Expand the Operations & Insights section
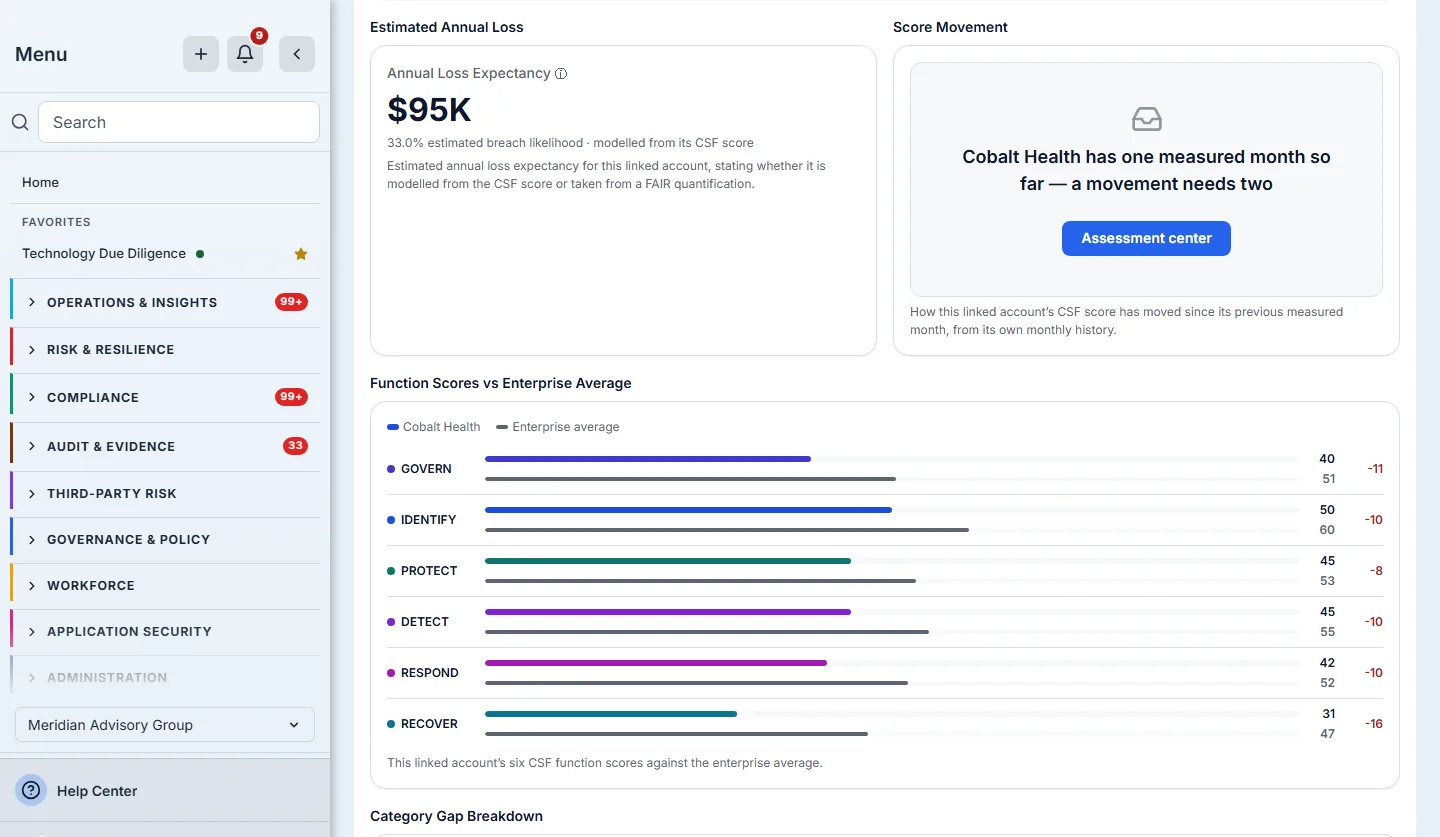Screen dimensions: 1440x837 pyautogui.click(x=165, y=302)
